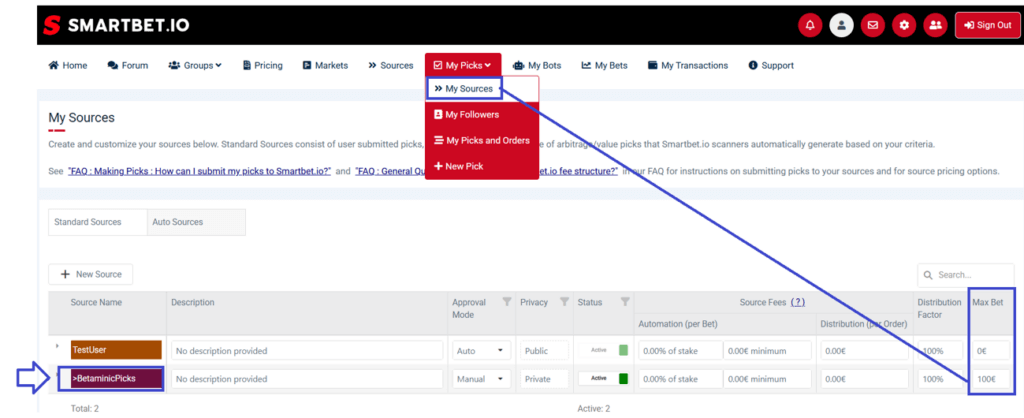
Task: Open the notifications bell icon
Action: (x=810, y=25)
